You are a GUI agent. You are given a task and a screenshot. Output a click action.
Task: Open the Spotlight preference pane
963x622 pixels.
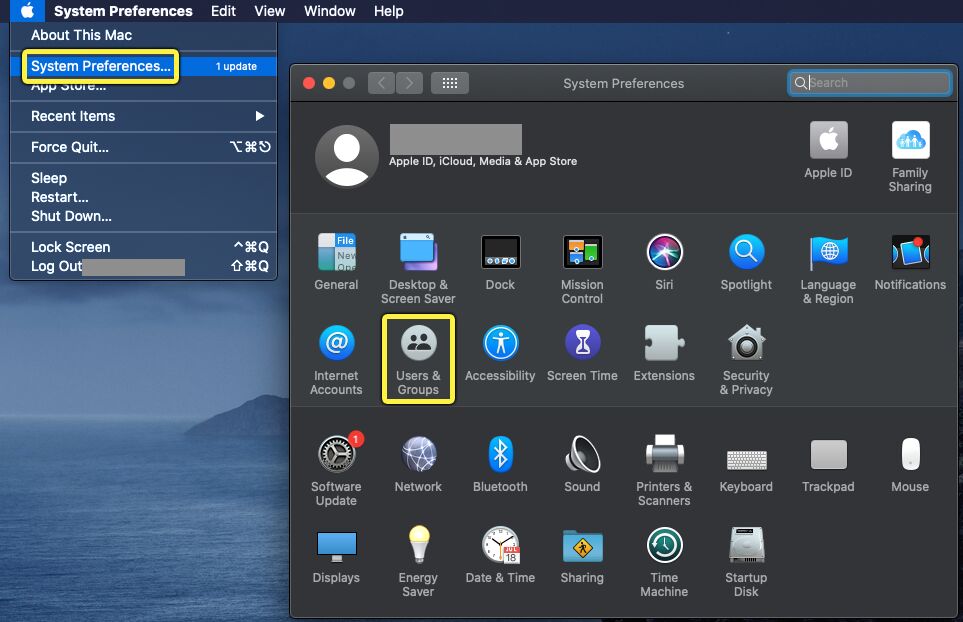[x=746, y=260]
